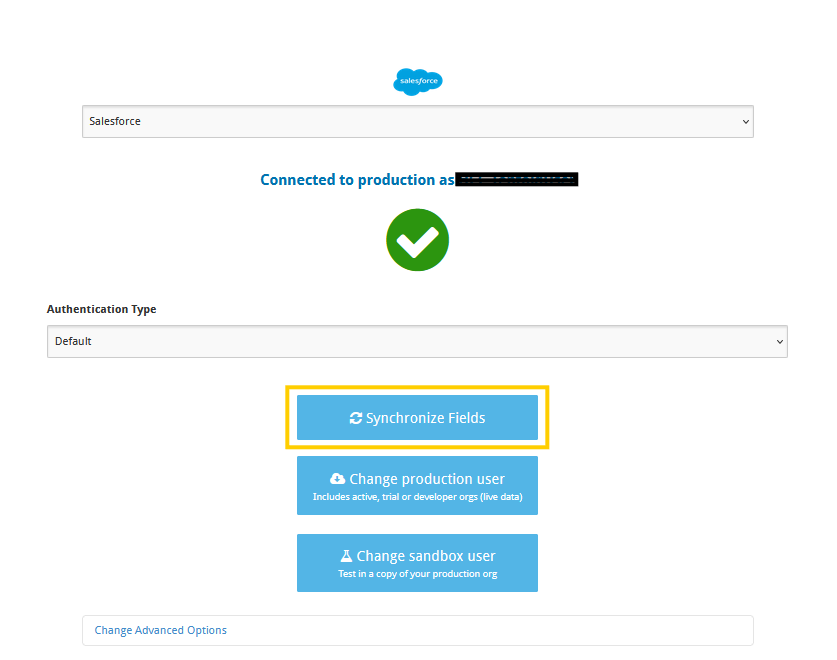Click 'Includes active, trial or developer orgs' subtitle
The image size is (837, 660).
click(x=417, y=497)
